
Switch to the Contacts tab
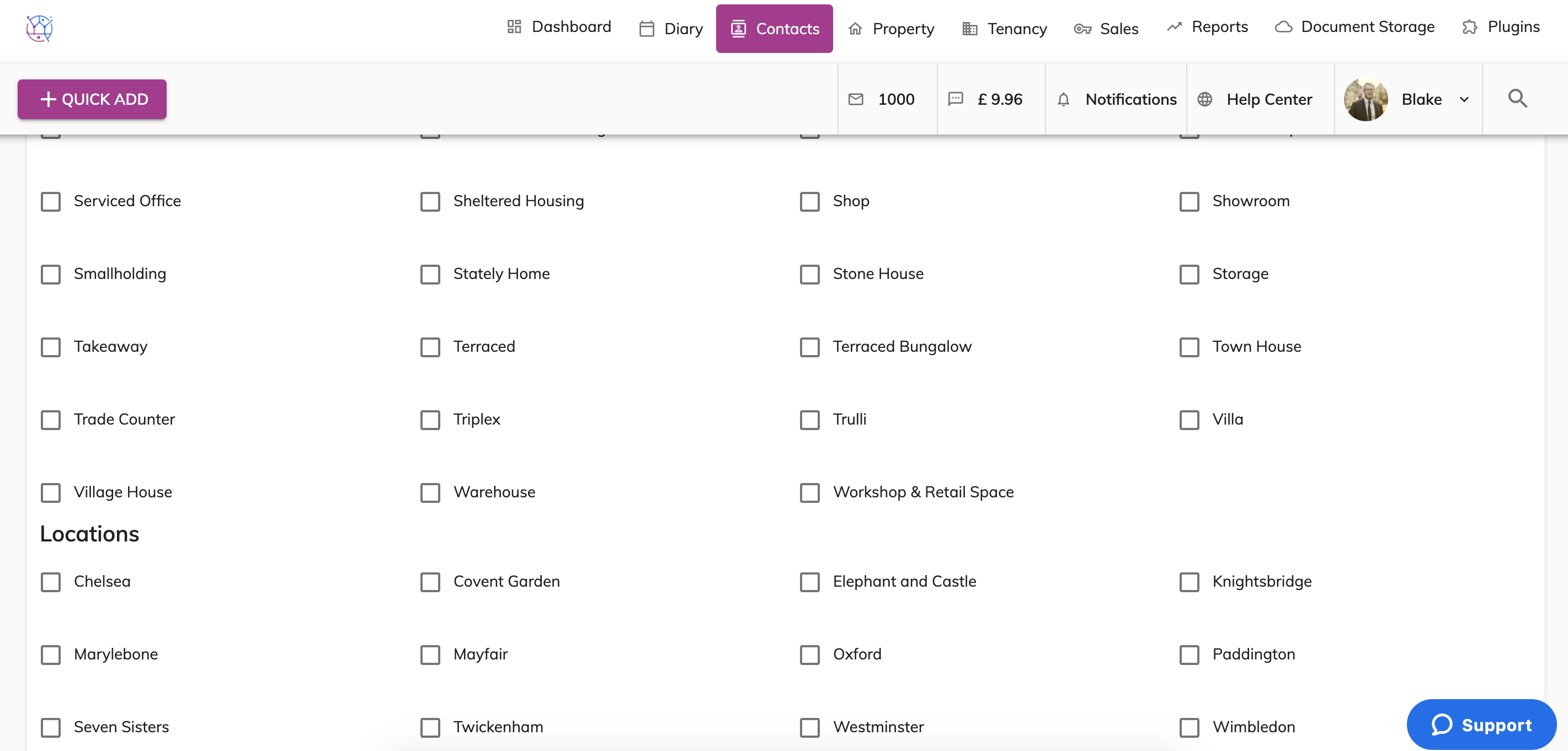774,28
